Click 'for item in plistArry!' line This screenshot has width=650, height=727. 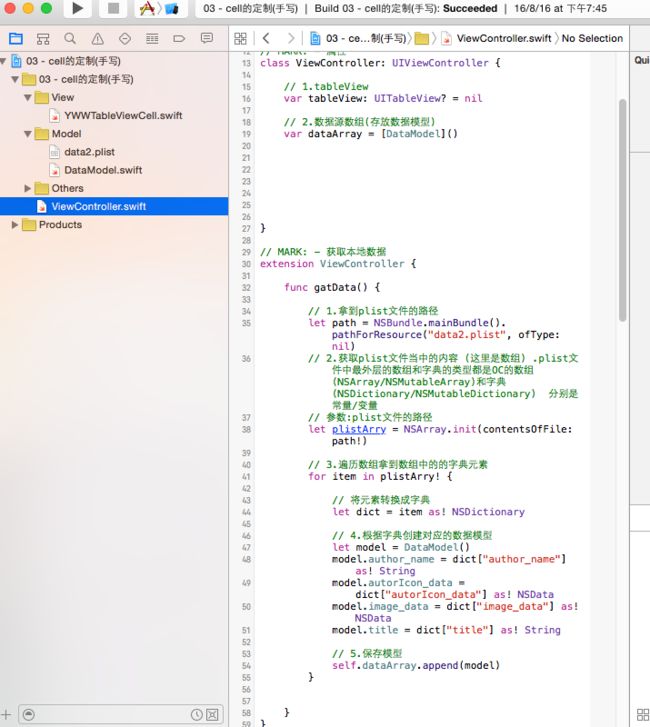pyautogui.click(x=380, y=477)
